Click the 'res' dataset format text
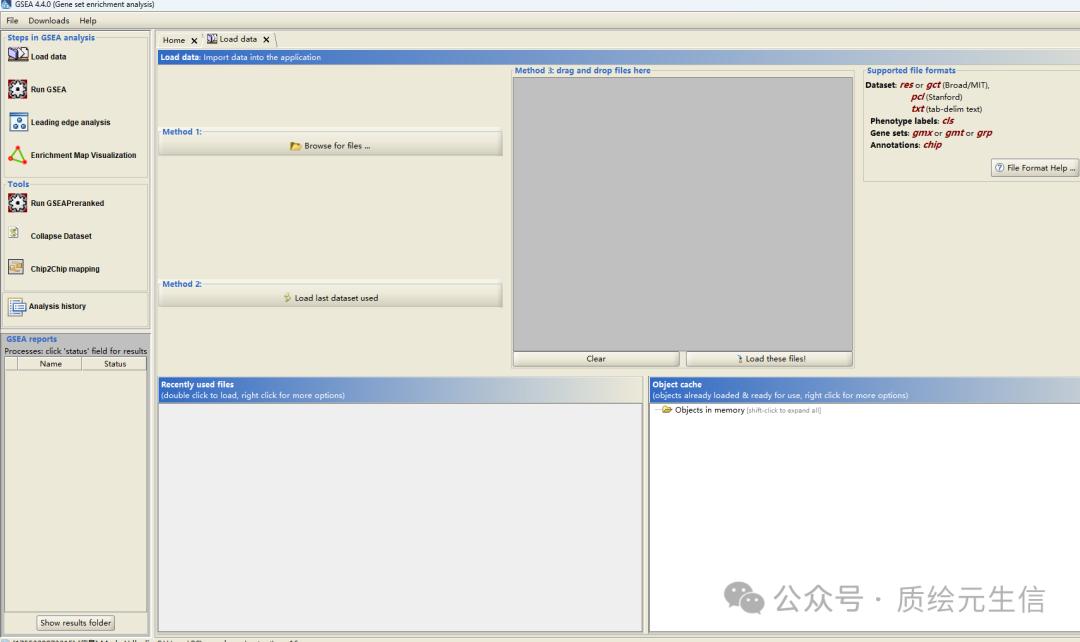 [x=906, y=85]
